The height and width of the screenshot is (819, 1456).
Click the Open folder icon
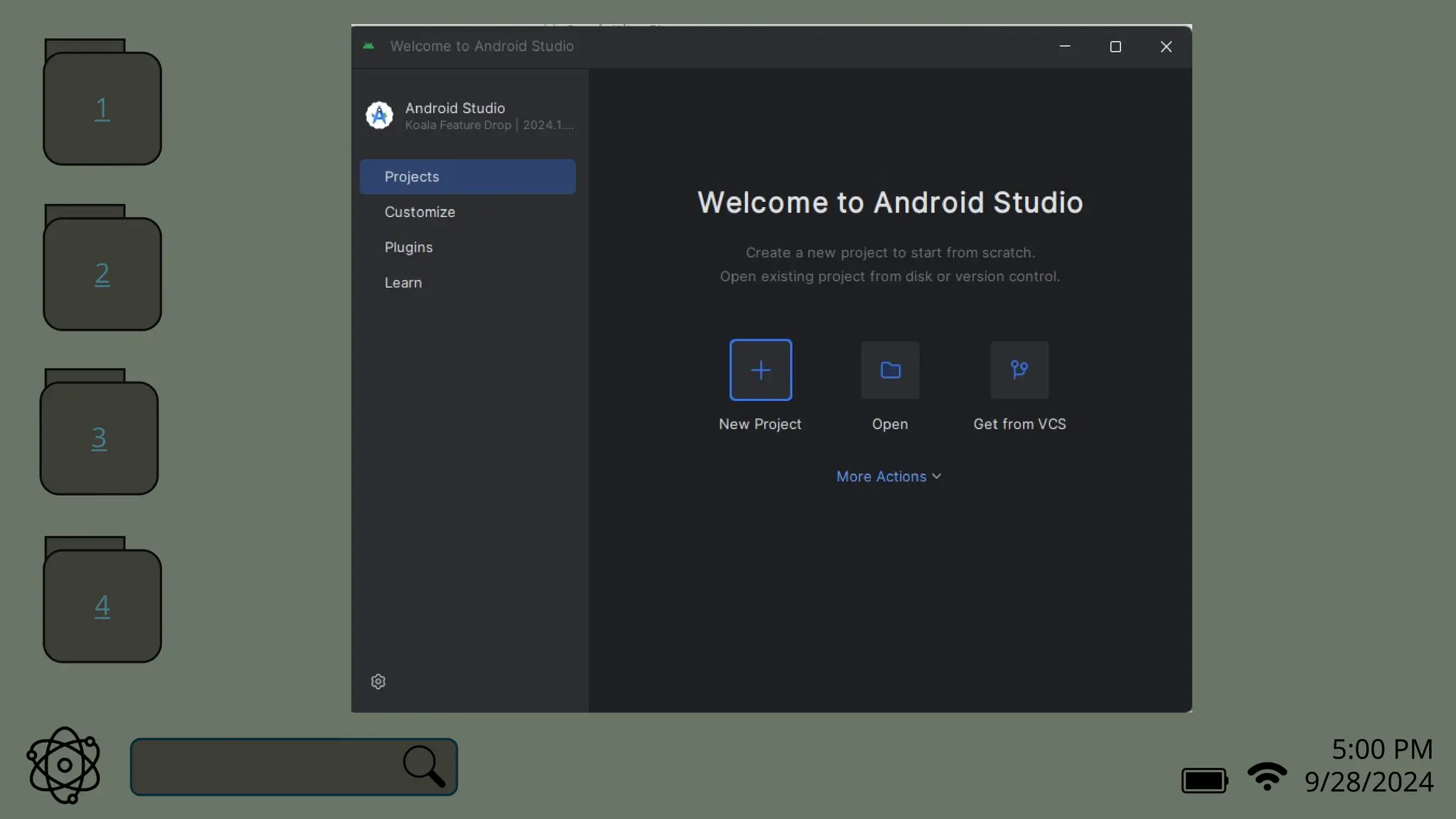tap(890, 370)
